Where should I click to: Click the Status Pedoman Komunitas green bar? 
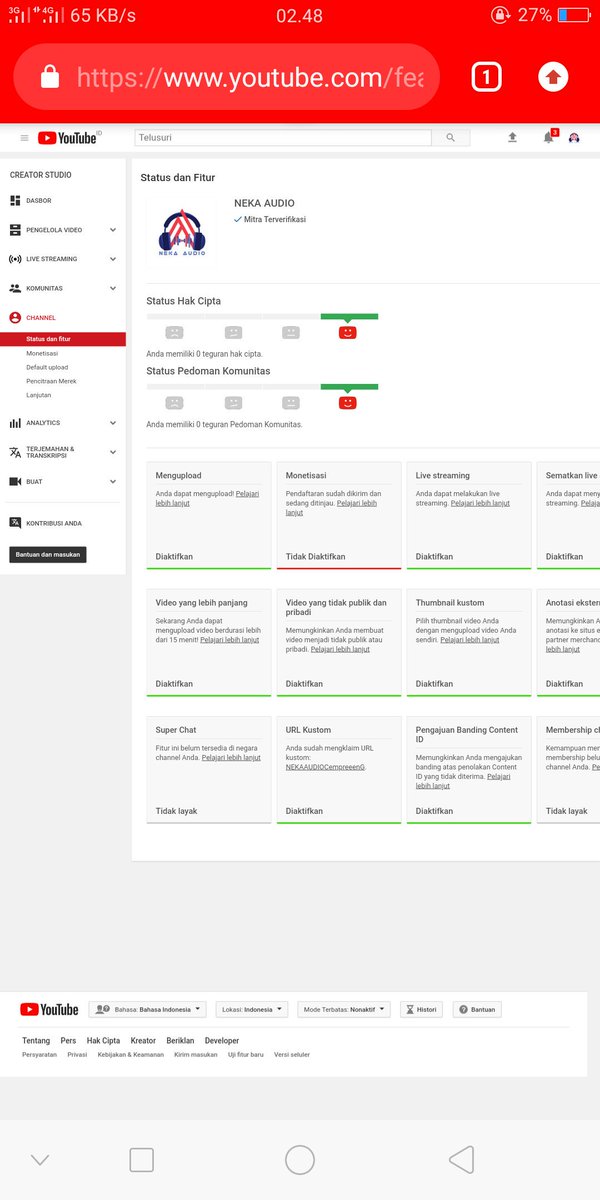pyautogui.click(x=349, y=386)
